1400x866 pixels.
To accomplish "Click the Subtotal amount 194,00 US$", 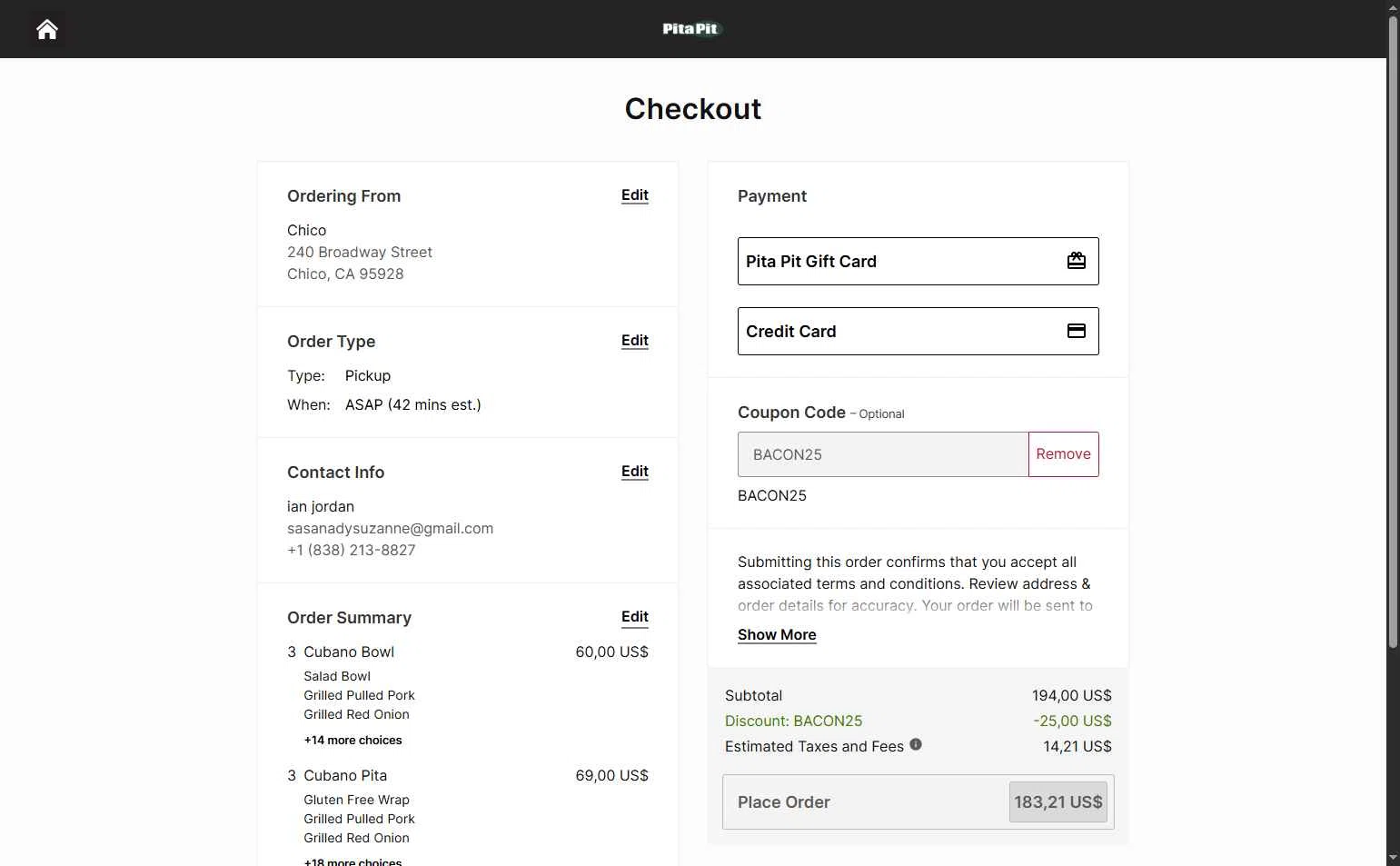I will 1071,695.
